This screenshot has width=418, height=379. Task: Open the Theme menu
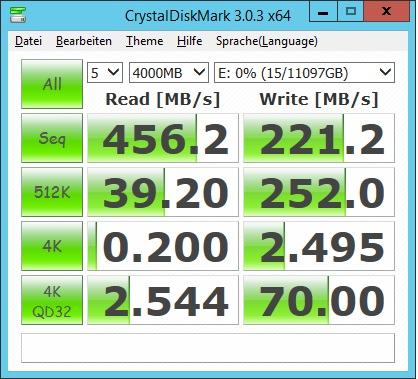(145, 41)
